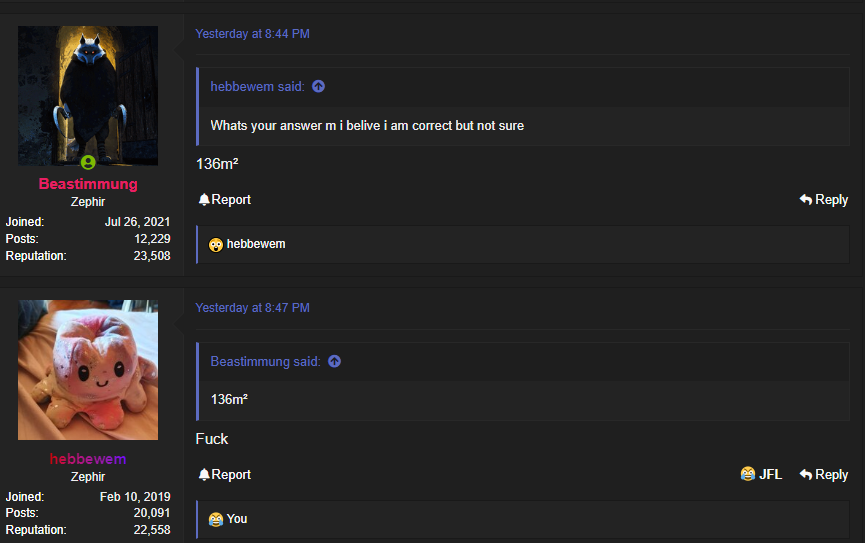Image resolution: width=865 pixels, height=543 pixels.
Task: Open Beastimmung's owl avatar image
Action: tap(88, 95)
